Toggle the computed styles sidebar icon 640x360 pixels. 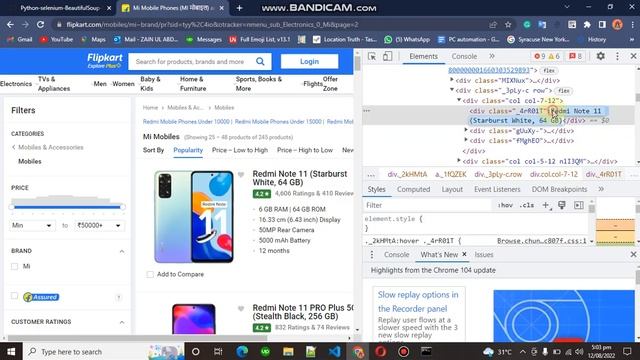579,205
